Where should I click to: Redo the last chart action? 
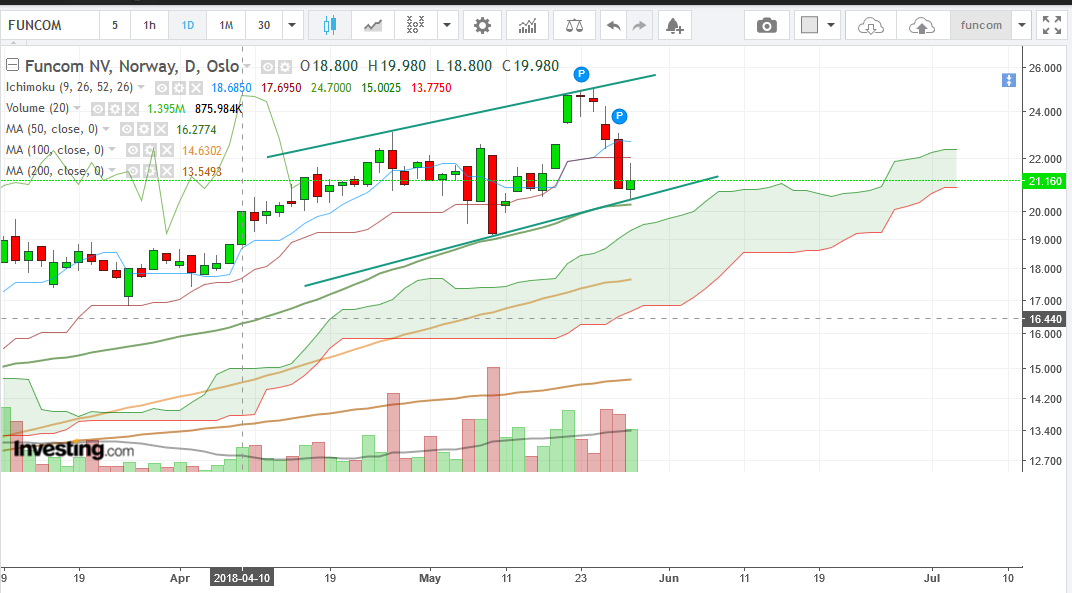pos(639,25)
